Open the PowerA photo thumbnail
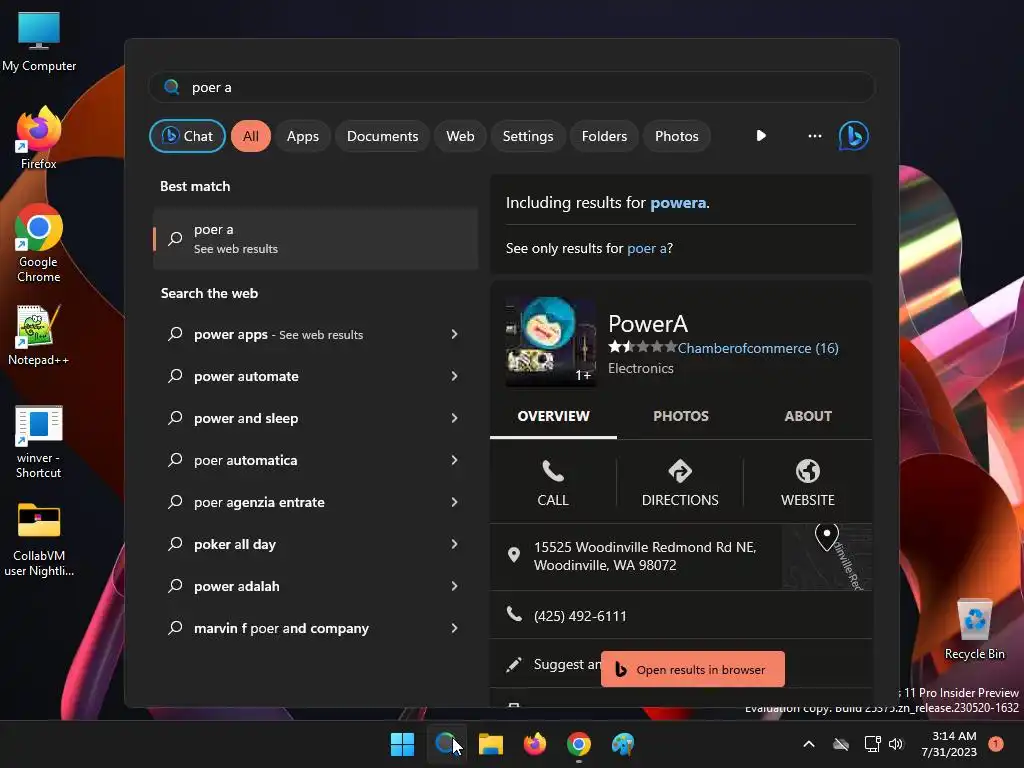The height and width of the screenshot is (768, 1024). click(x=551, y=342)
